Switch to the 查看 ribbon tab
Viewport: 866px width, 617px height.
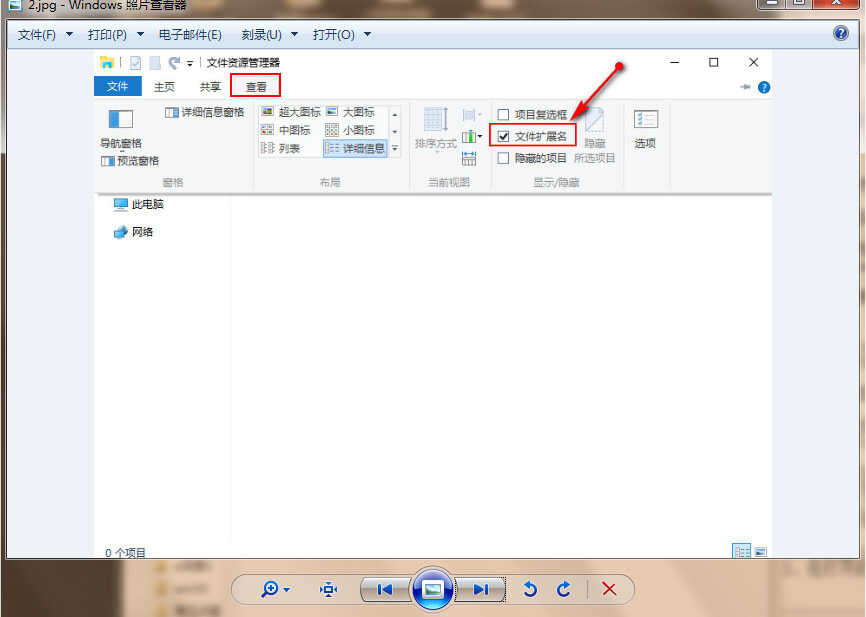coord(256,87)
